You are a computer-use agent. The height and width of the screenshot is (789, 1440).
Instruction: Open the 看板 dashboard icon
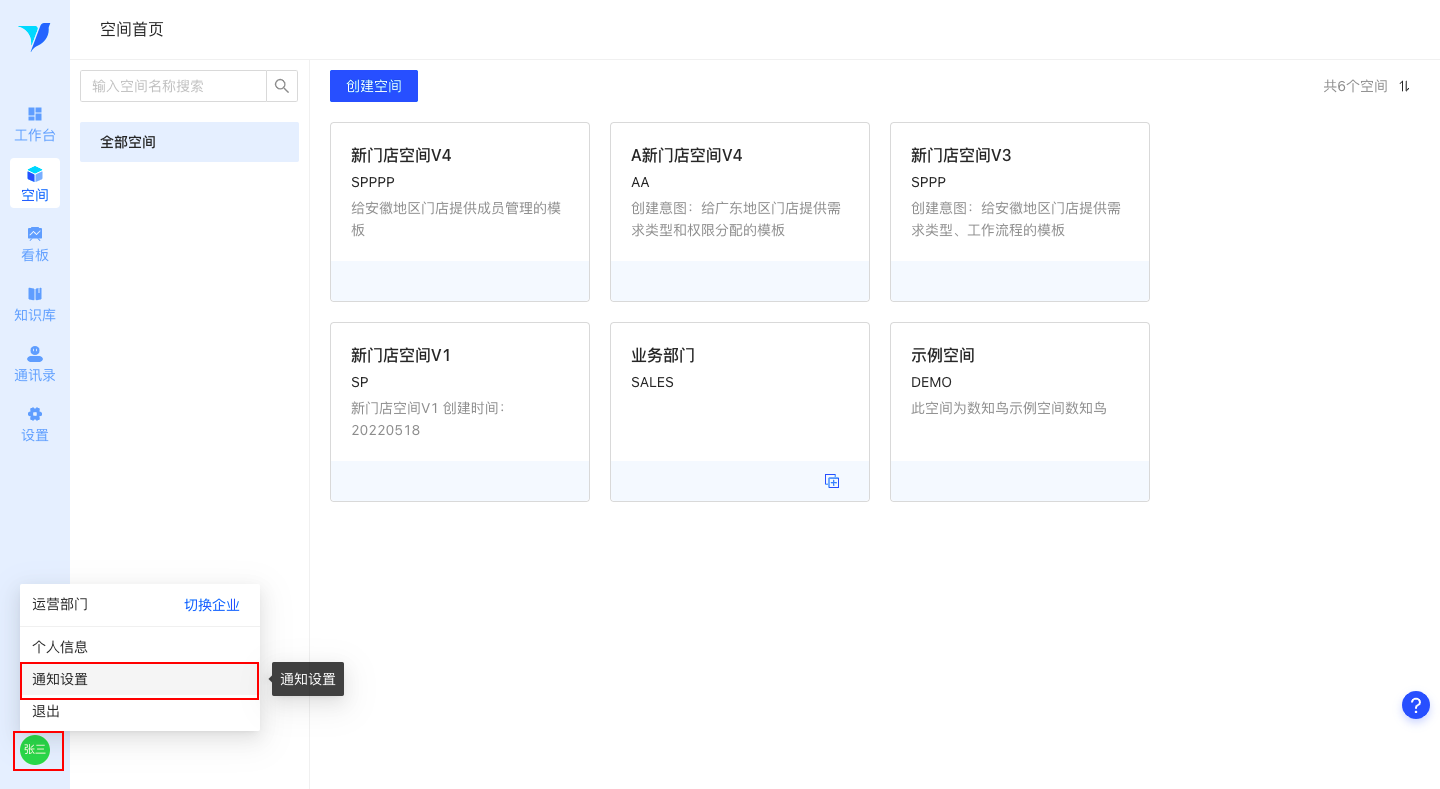pyautogui.click(x=35, y=234)
